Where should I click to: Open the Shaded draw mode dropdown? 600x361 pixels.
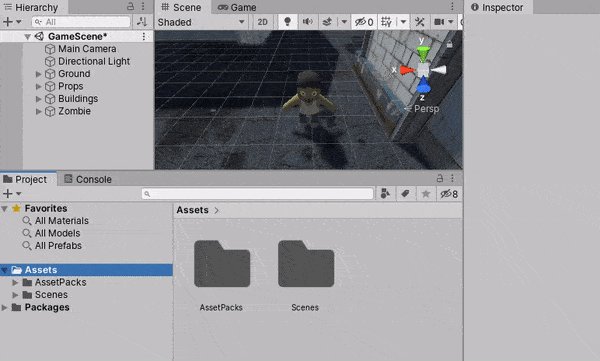click(x=201, y=22)
